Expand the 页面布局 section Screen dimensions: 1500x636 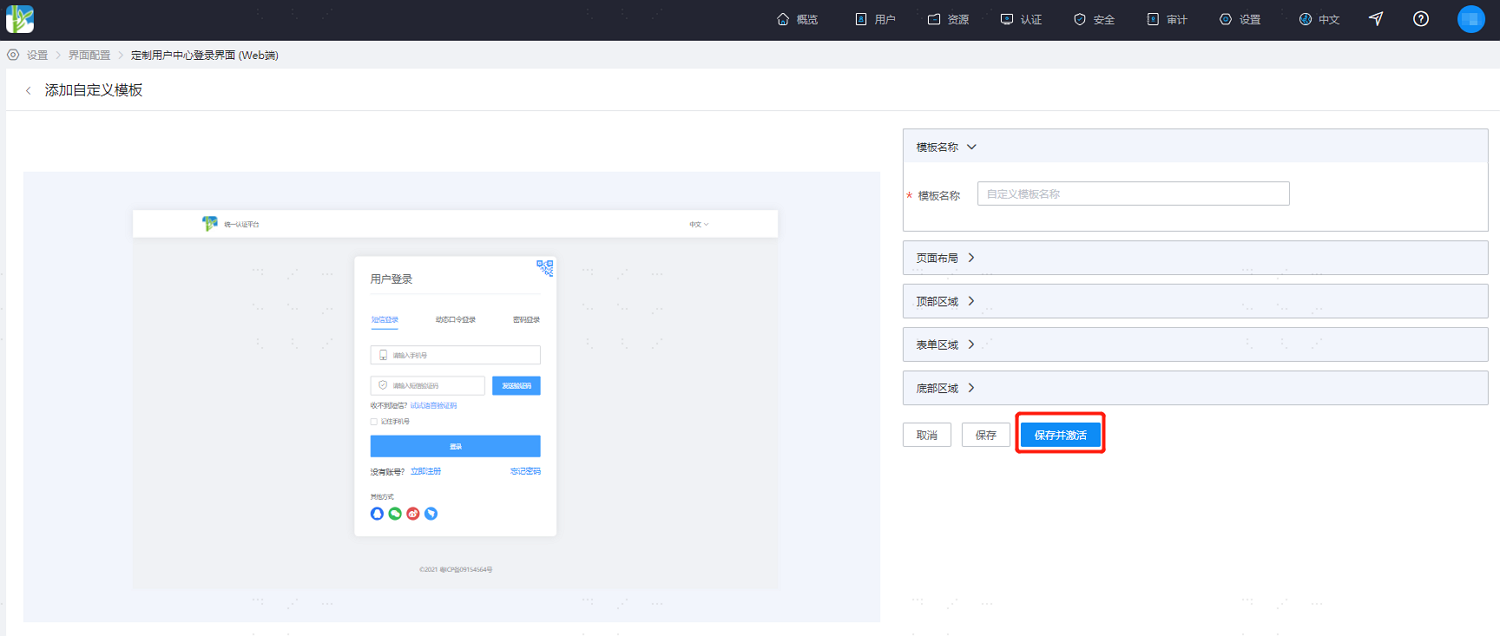click(x=1195, y=257)
